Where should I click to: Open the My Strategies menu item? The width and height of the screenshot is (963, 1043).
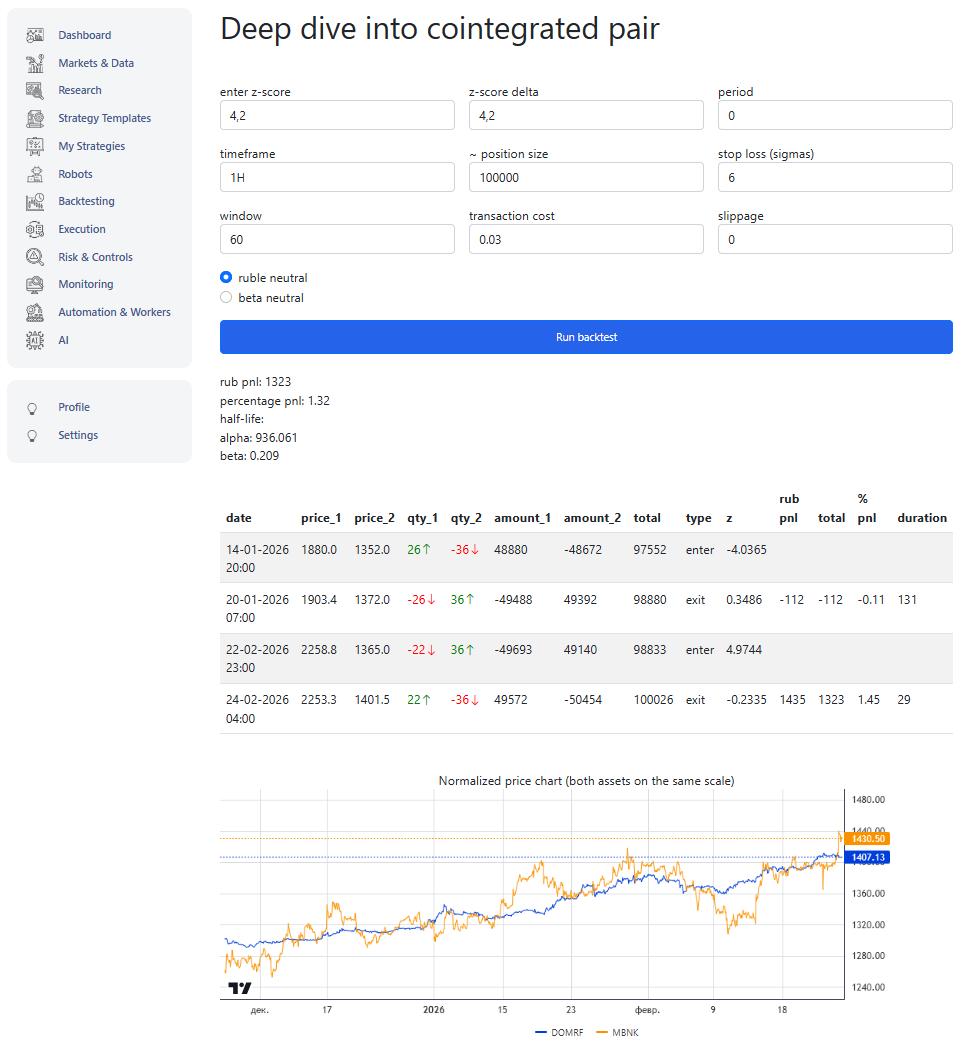[x=91, y=146]
